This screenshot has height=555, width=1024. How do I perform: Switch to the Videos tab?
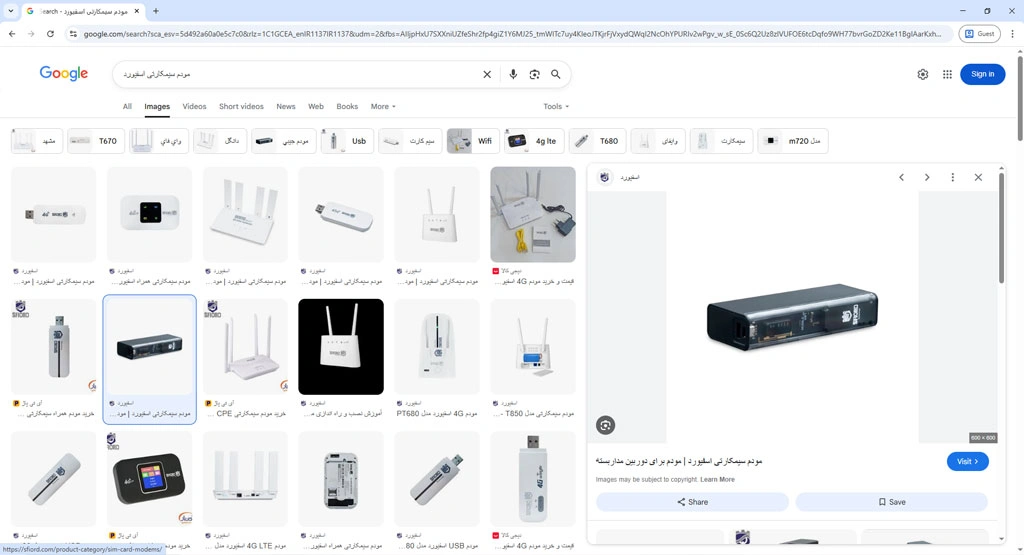point(194,106)
